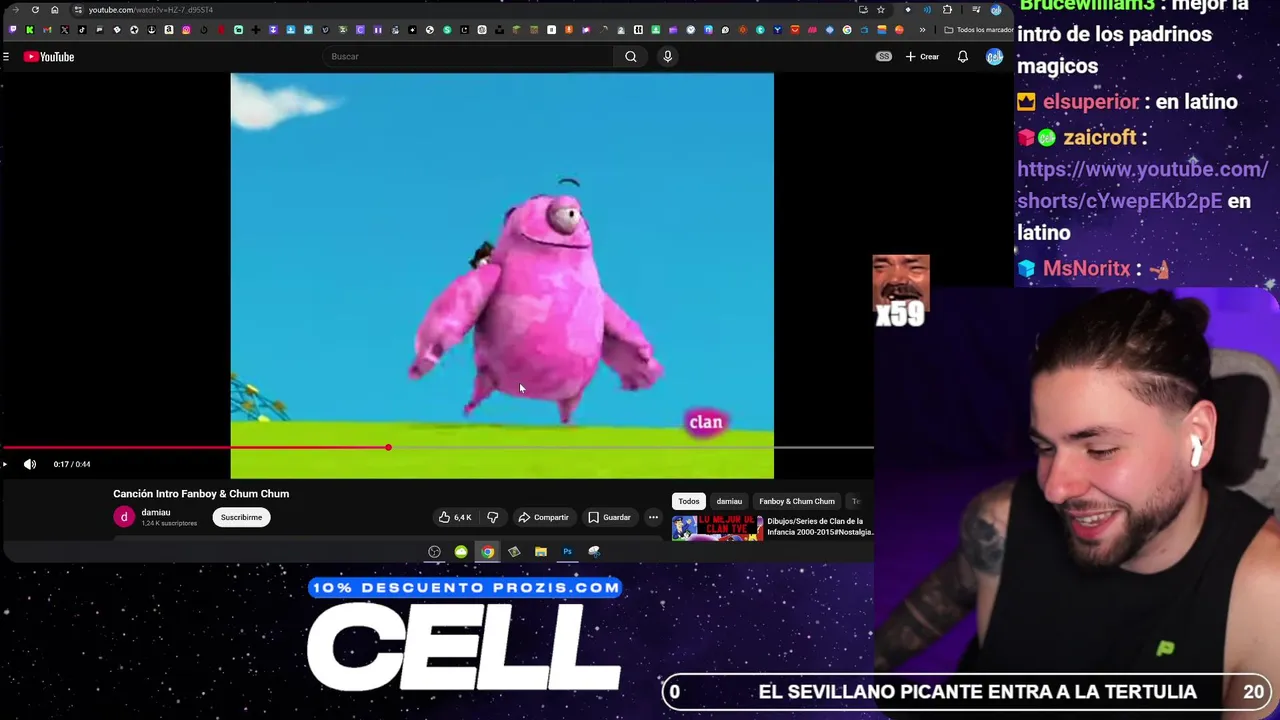Mute the video with the speaker icon
Viewport: 1280px width, 720px height.
point(30,464)
